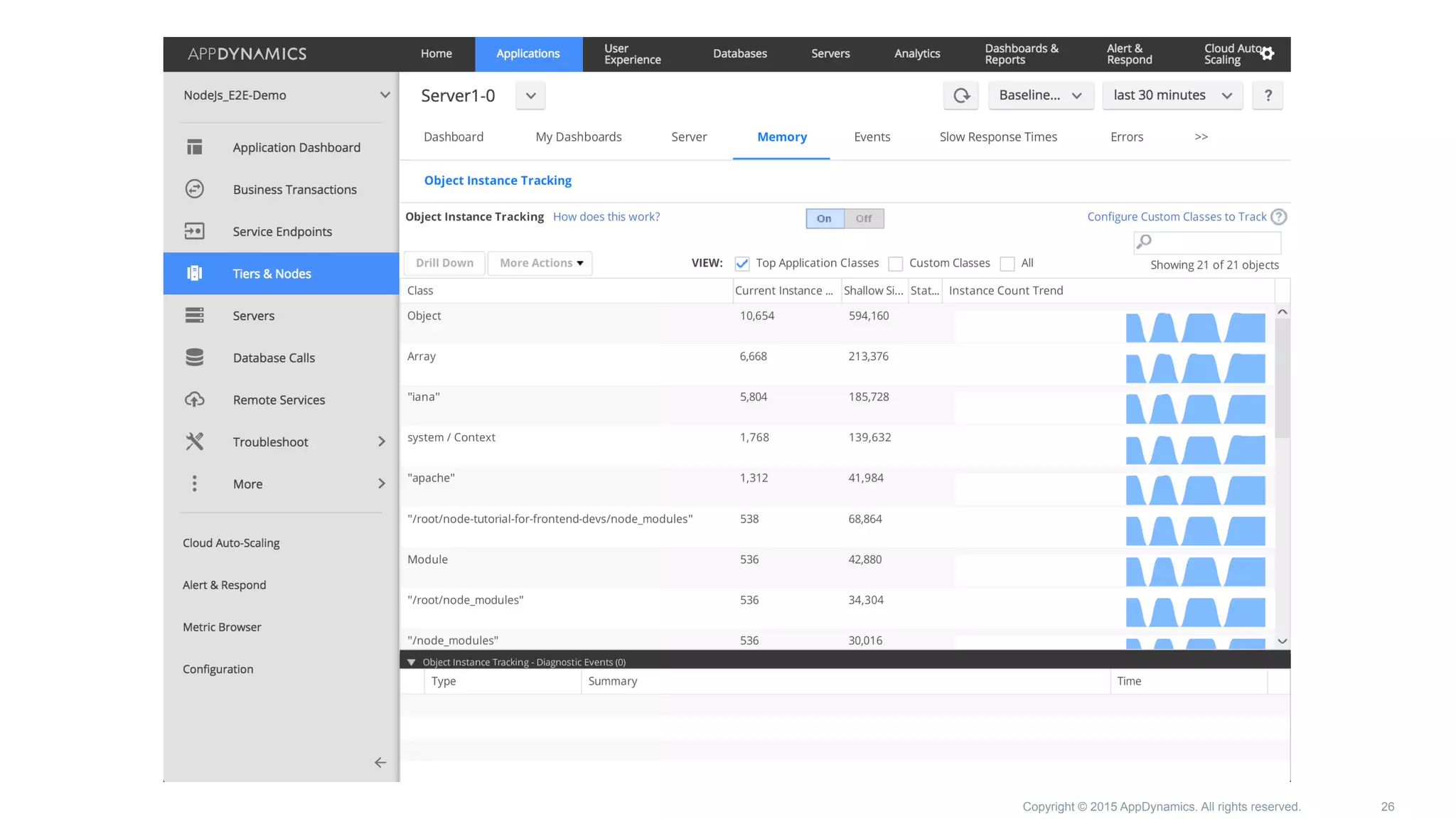Image resolution: width=1456 pixels, height=819 pixels.
Task: Open the Analytics menu
Action: tap(917, 53)
